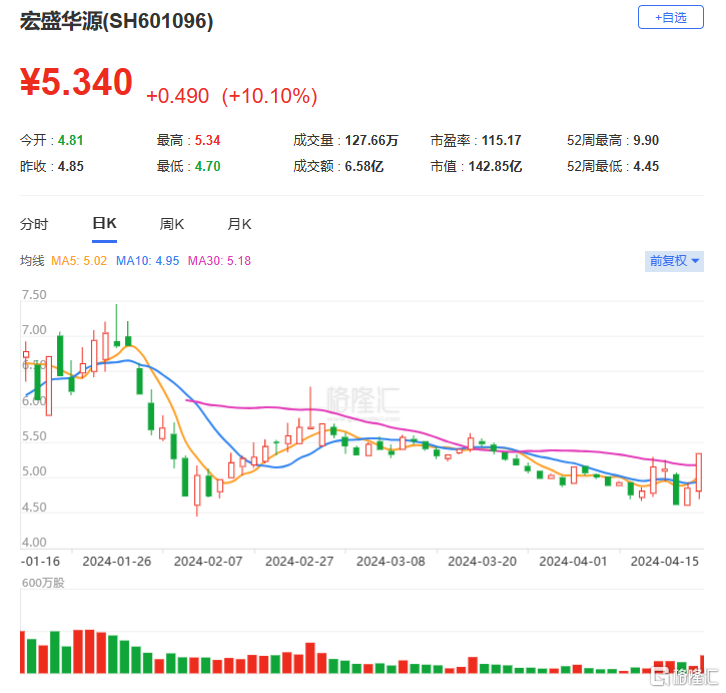726x693 pixels.
Task: Click the change value +0.490
Action: (x=177, y=96)
